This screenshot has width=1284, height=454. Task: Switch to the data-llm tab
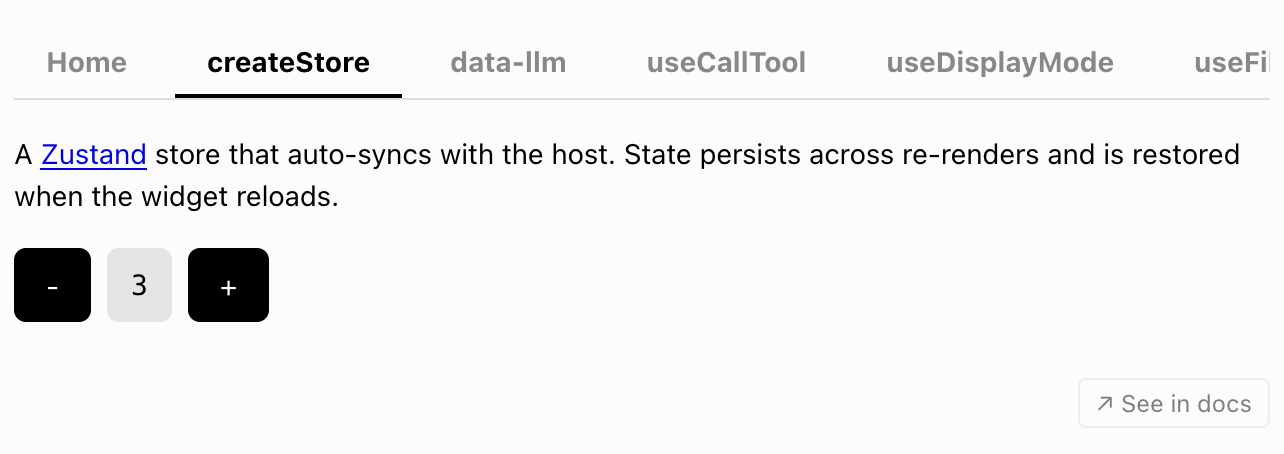(508, 64)
